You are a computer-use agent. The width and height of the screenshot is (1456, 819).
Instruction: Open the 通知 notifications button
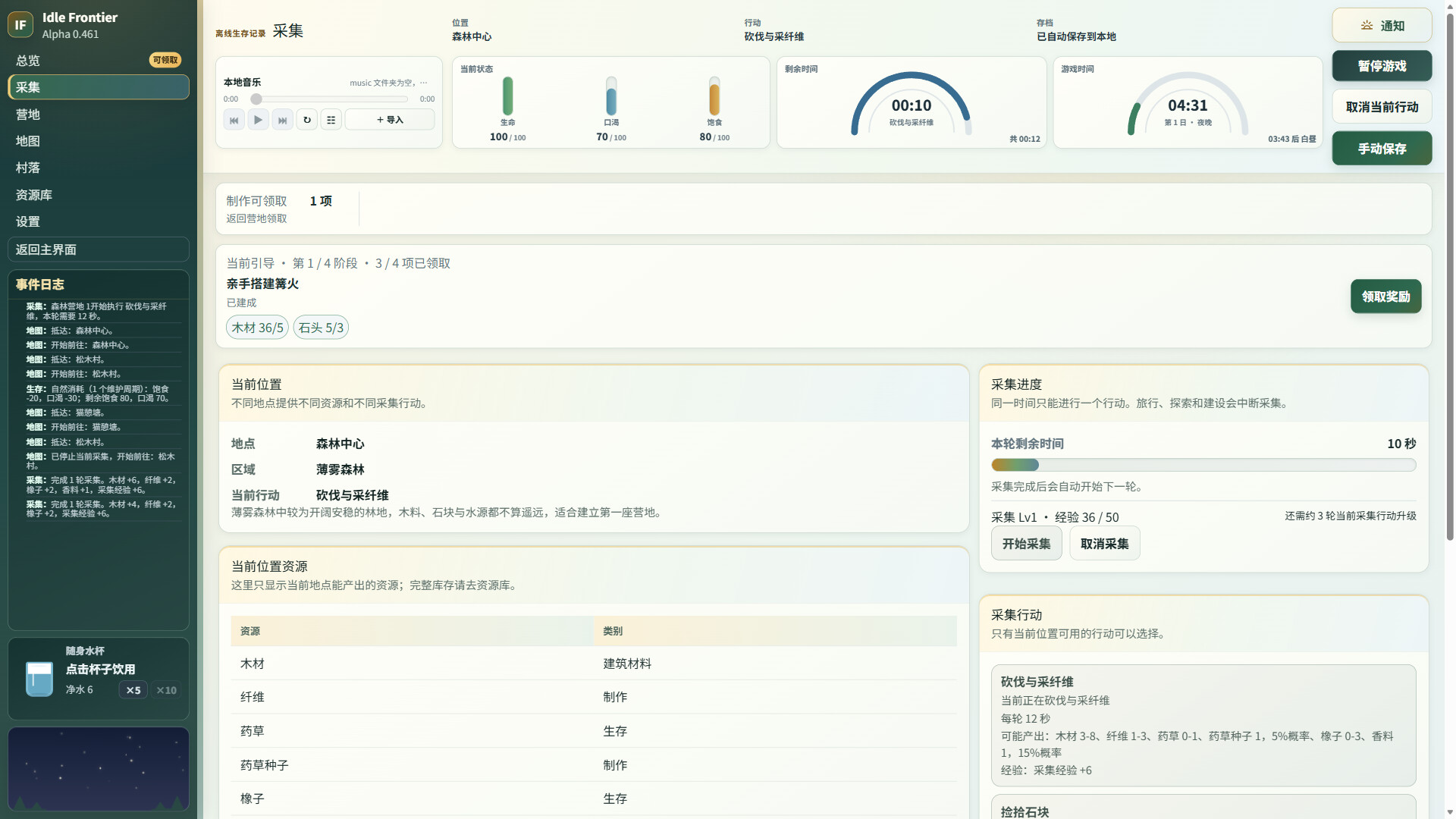pos(1382,25)
